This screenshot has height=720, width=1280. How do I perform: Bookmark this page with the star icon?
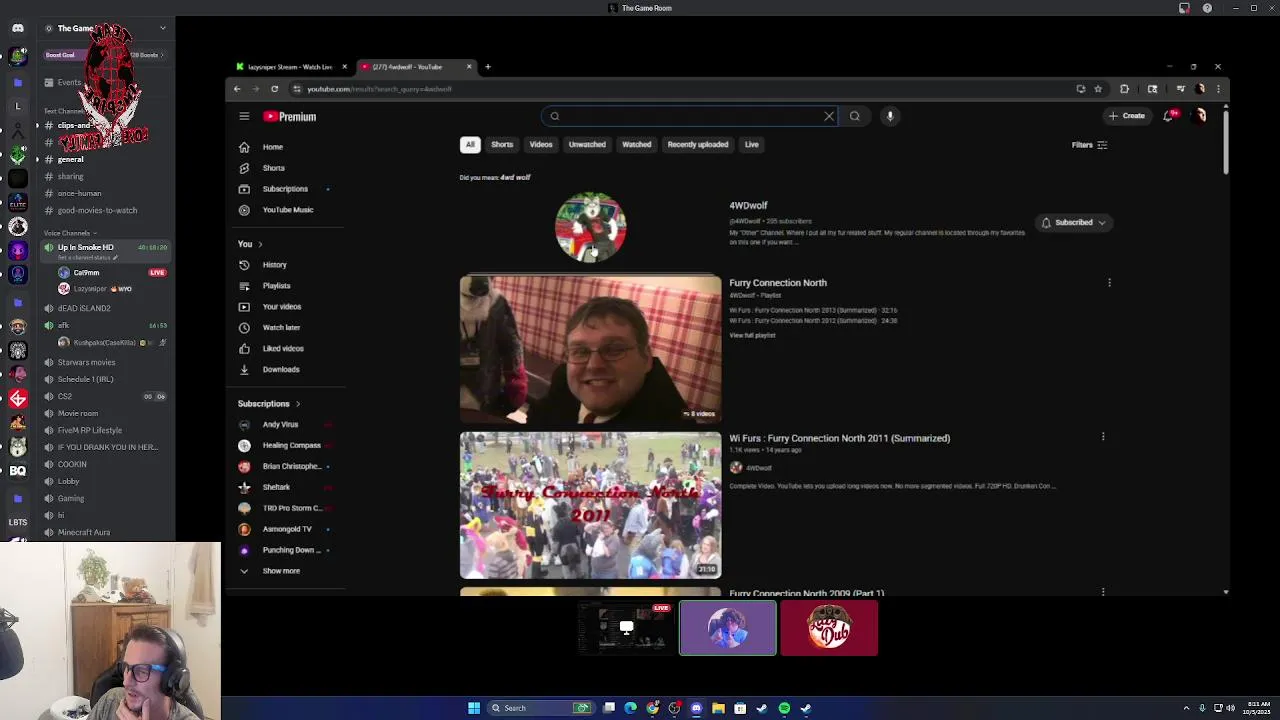tap(1098, 89)
